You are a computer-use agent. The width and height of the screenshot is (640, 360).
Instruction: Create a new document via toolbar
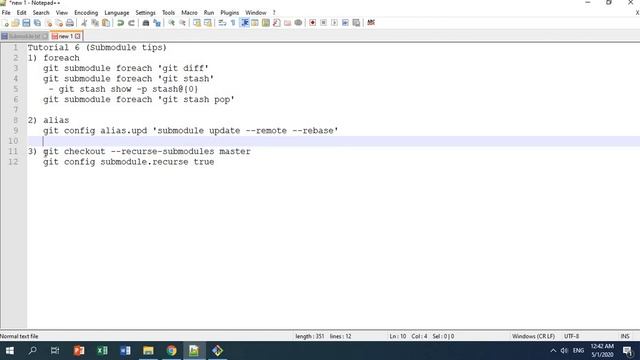(5, 23)
